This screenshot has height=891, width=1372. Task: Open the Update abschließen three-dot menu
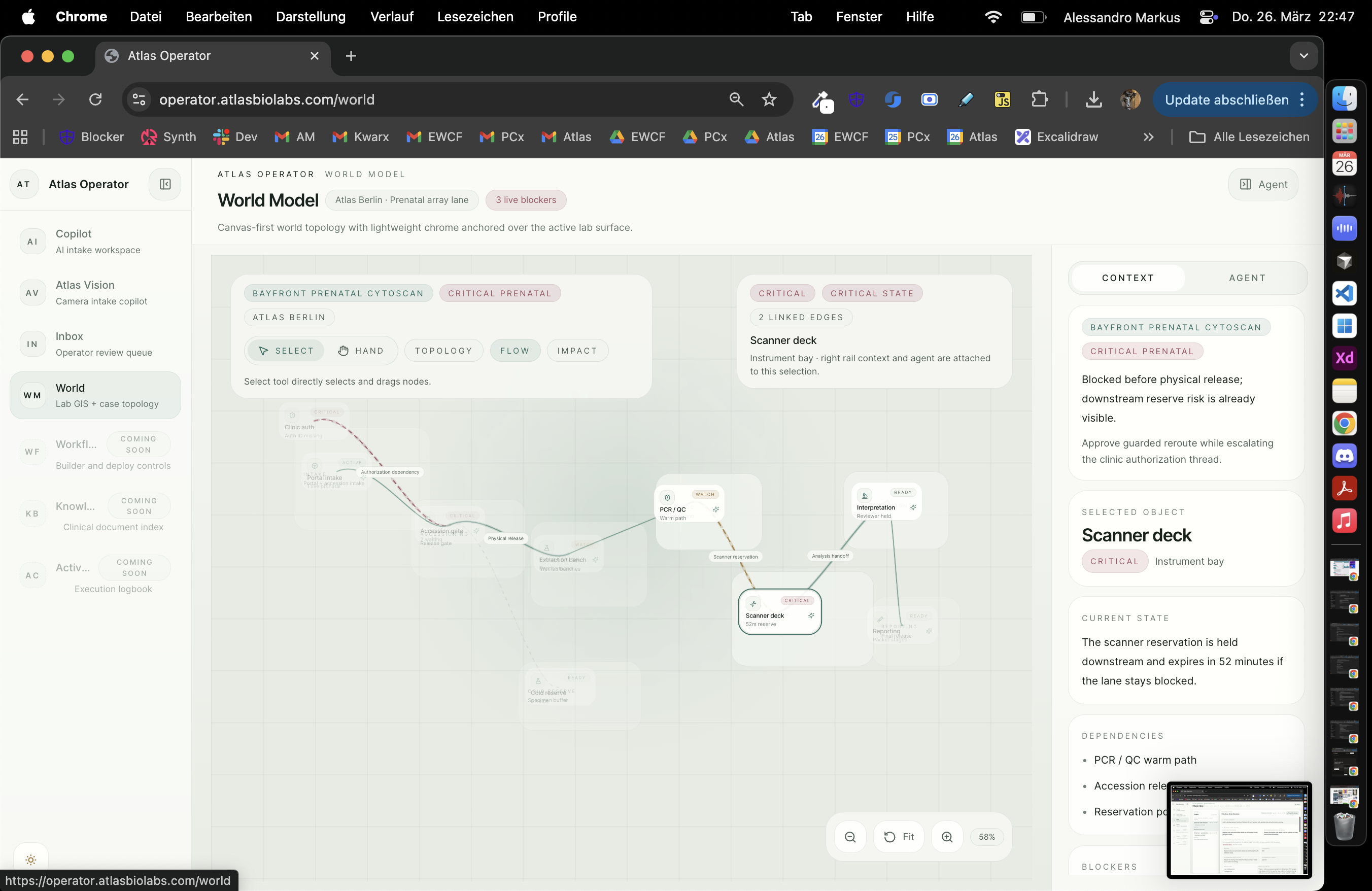(x=1302, y=99)
